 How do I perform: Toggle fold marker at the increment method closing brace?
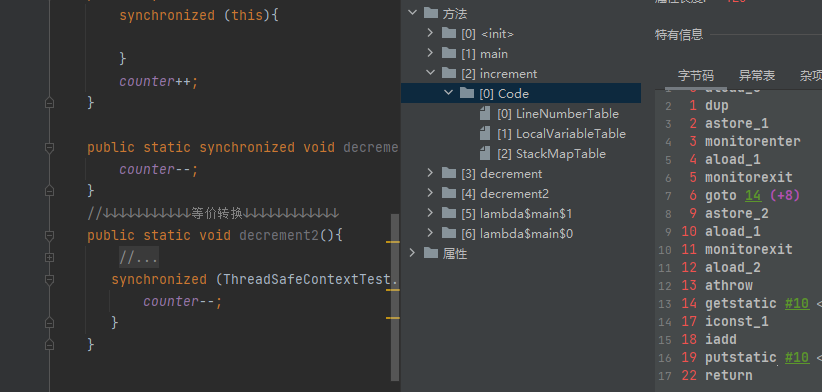pyautogui.click(x=49, y=103)
